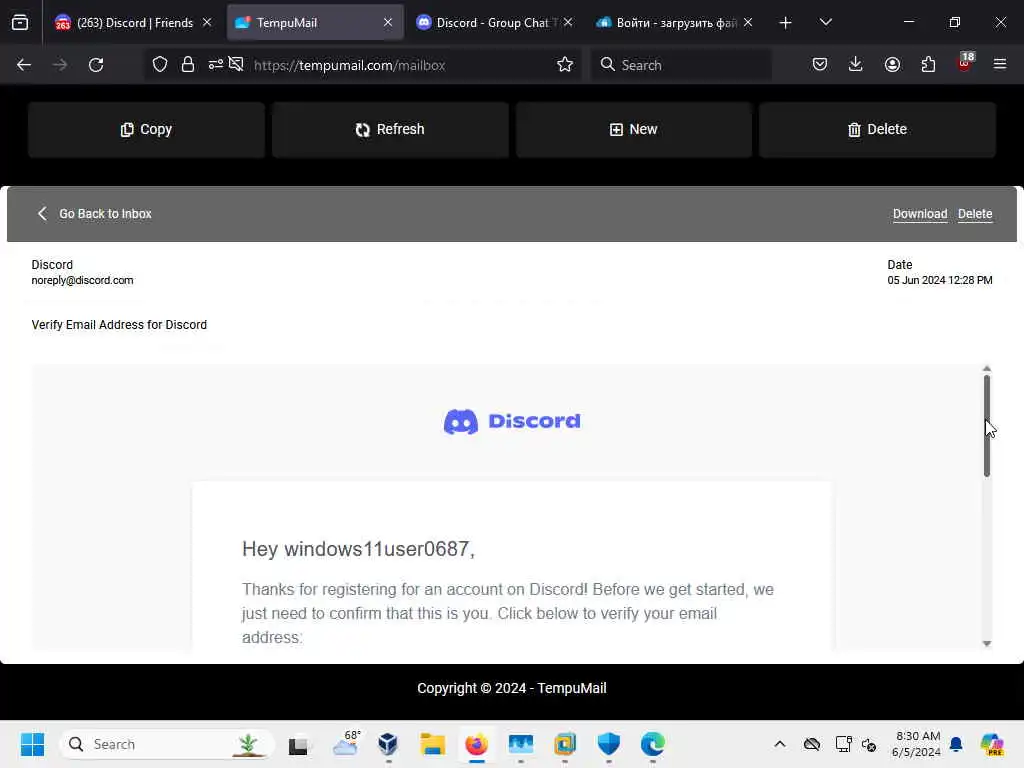1024x768 pixels.
Task: Close the Discord Friends tab
Action: pos(207,22)
